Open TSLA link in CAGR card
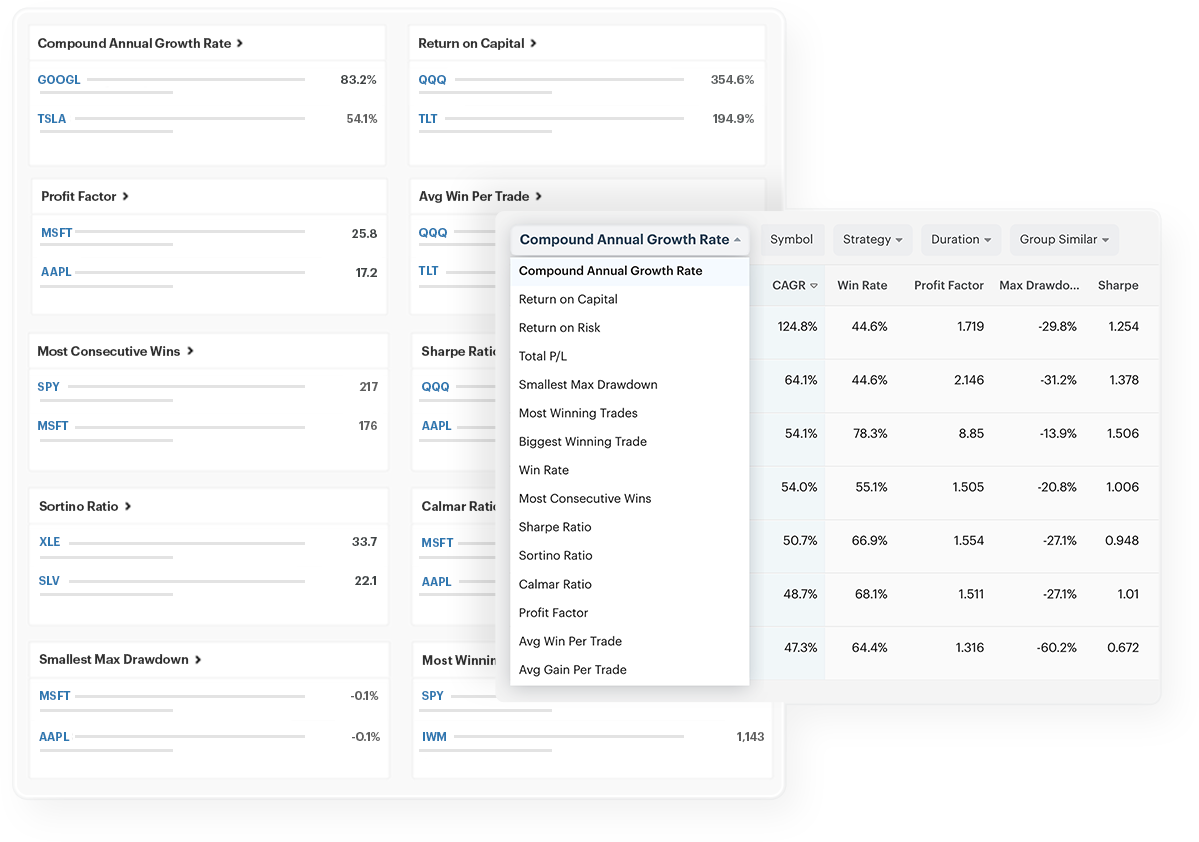The width and height of the screenshot is (1199, 842). click(52, 119)
